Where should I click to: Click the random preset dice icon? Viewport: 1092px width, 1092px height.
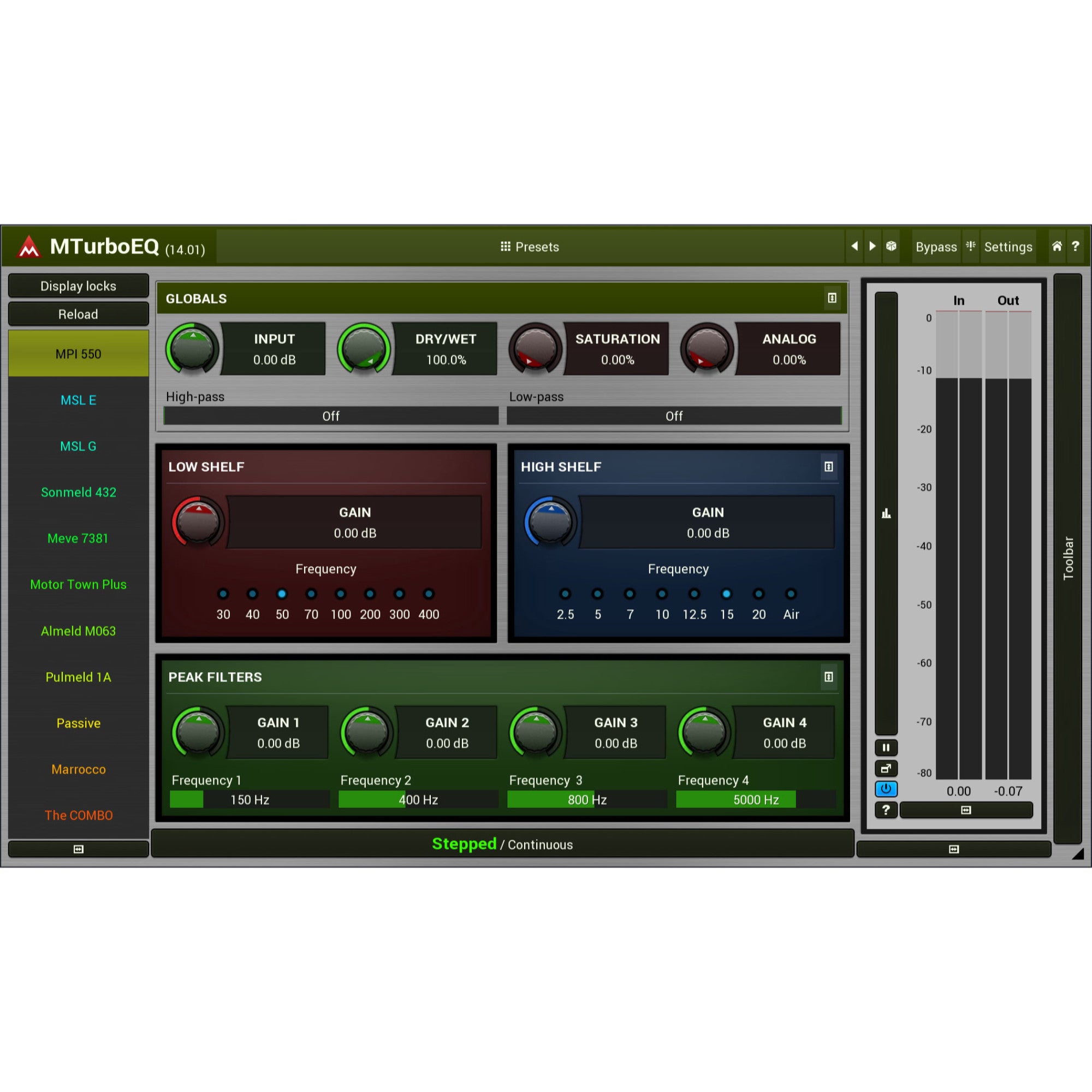click(x=892, y=246)
